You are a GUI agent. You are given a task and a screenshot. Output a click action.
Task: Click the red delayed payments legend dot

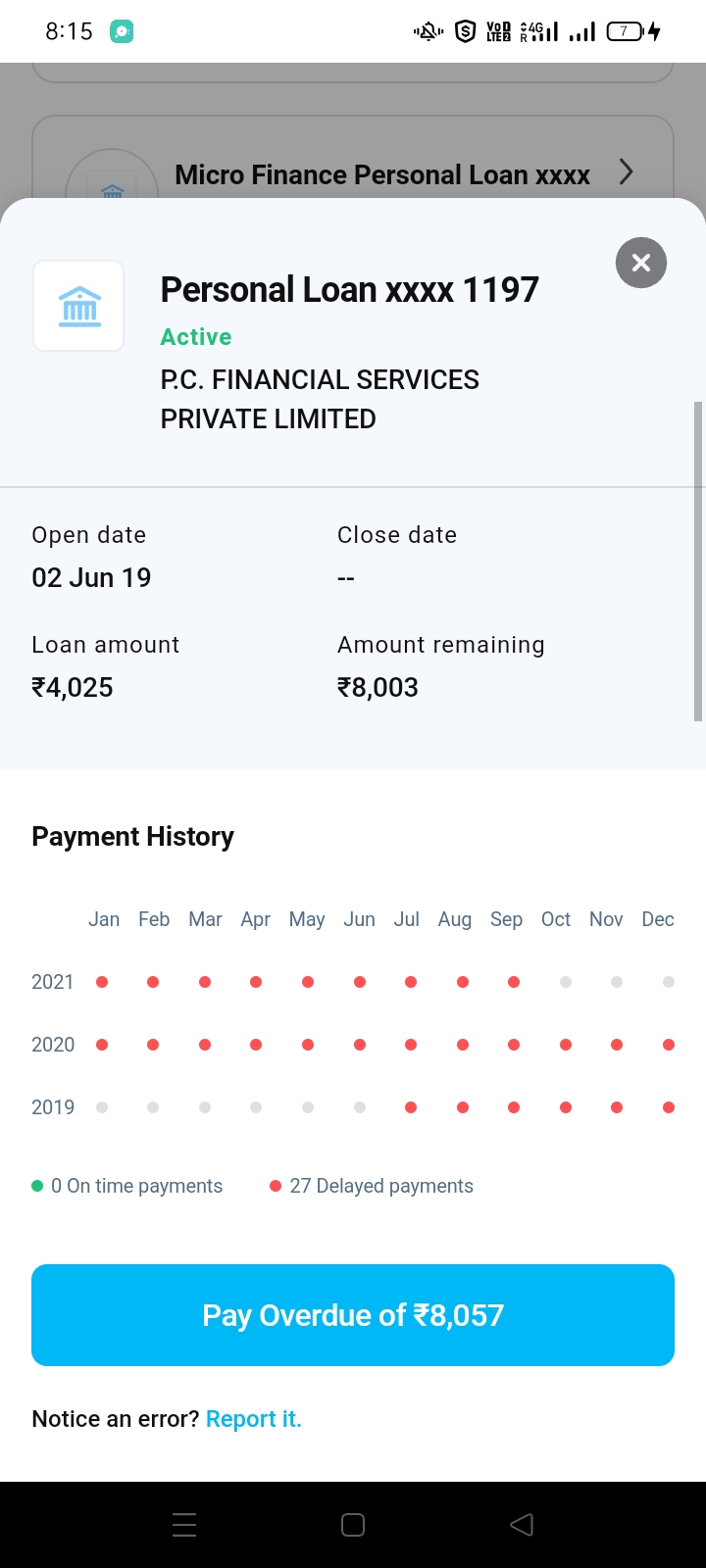click(276, 1186)
